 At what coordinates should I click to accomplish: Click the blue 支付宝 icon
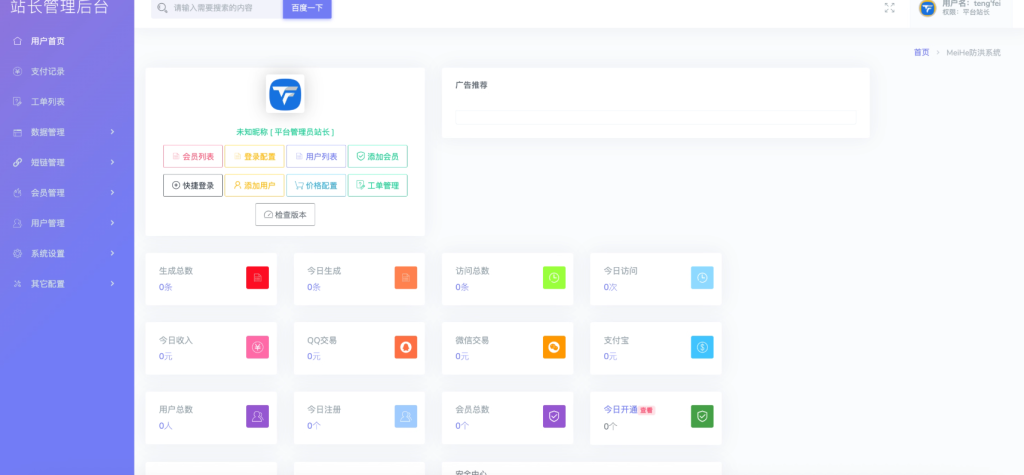(702, 347)
